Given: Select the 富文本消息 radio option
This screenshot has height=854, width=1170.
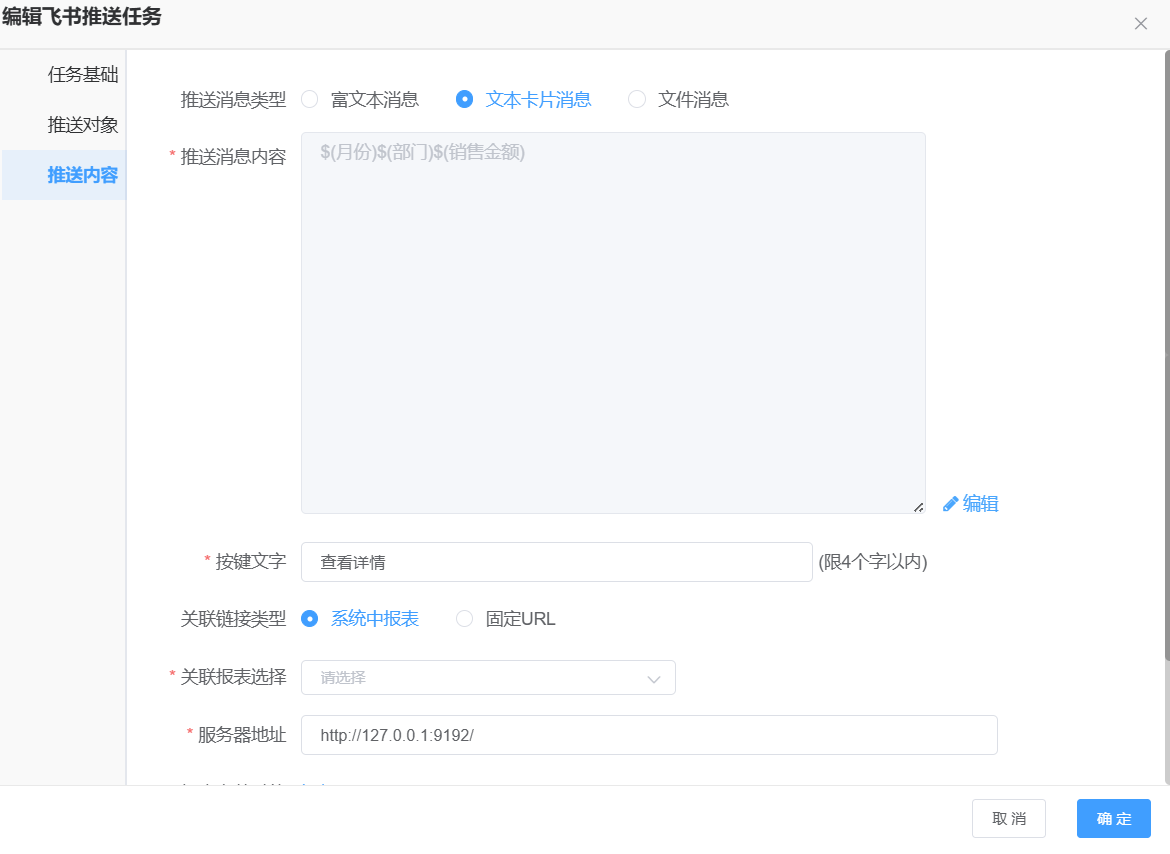Looking at the screenshot, I should pyautogui.click(x=310, y=99).
